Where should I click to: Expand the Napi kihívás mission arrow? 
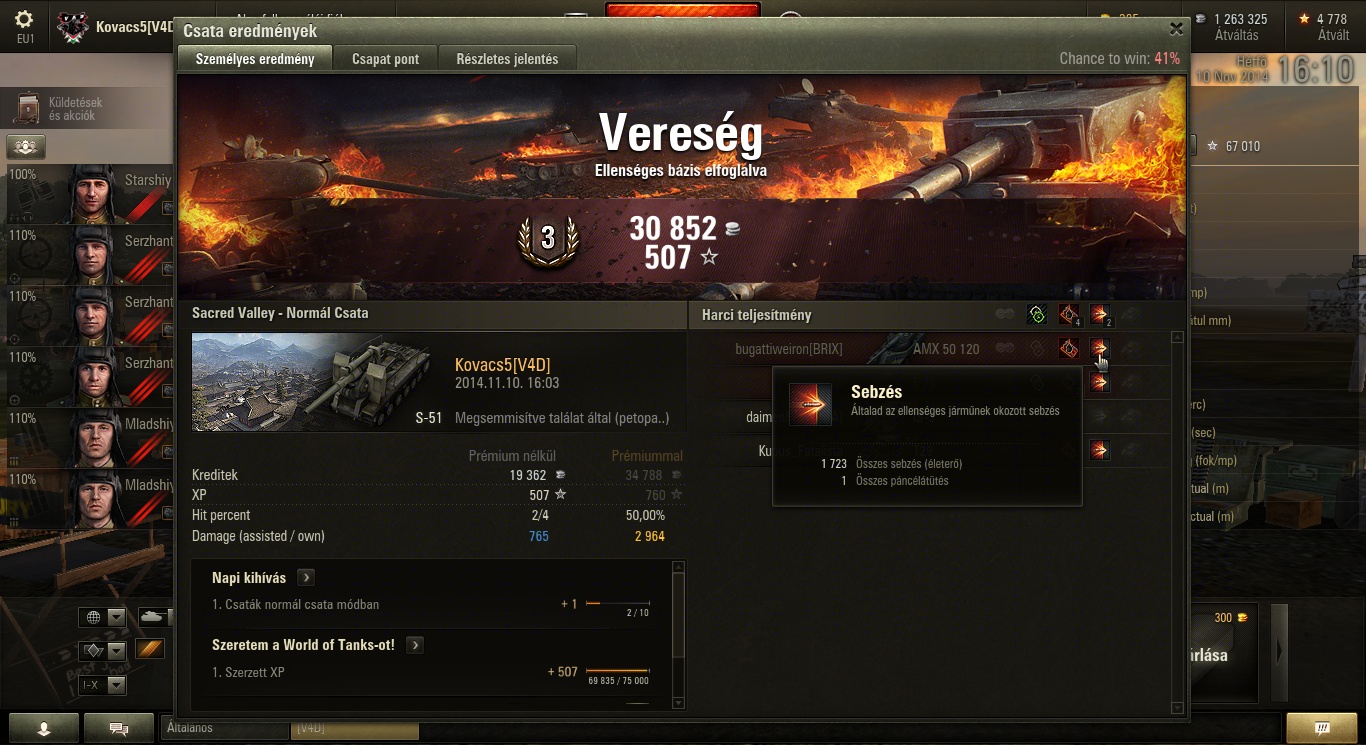tap(306, 577)
